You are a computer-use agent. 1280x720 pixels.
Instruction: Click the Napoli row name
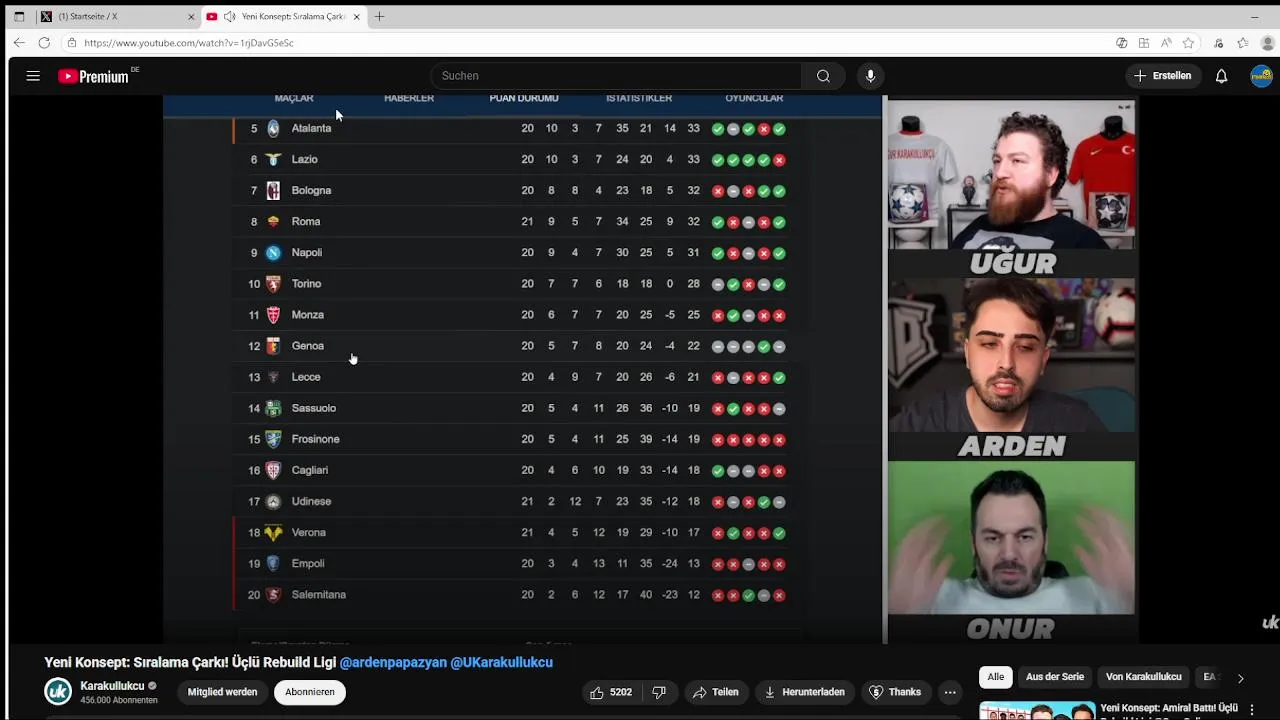point(307,252)
